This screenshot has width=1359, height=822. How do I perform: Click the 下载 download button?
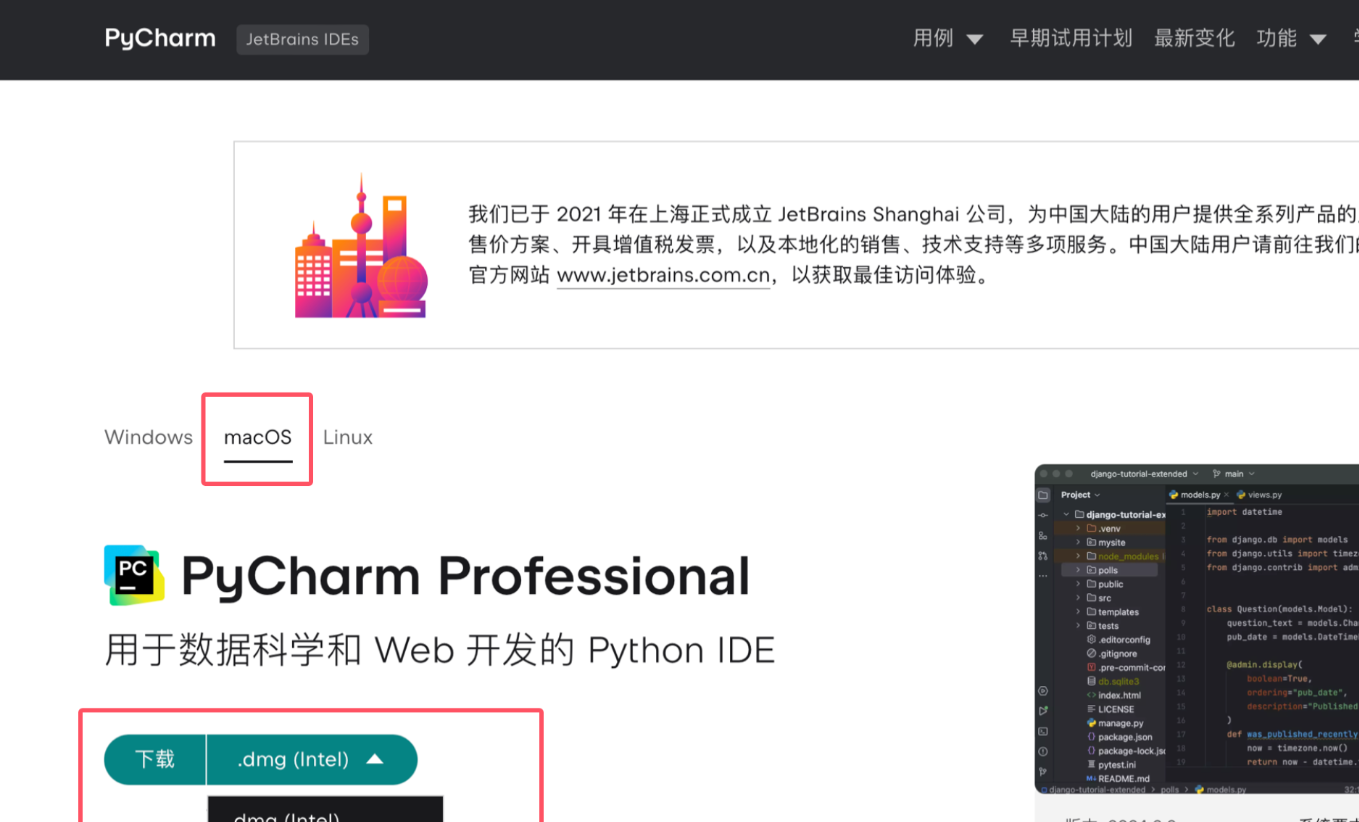(x=155, y=759)
